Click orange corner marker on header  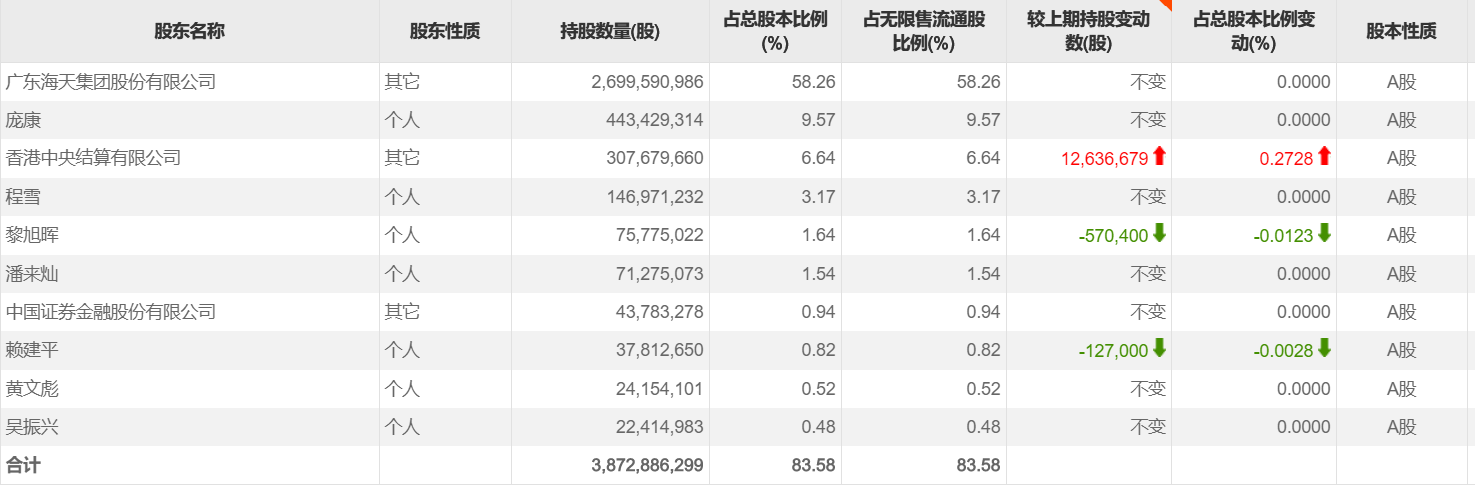click(x=1164, y=5)
